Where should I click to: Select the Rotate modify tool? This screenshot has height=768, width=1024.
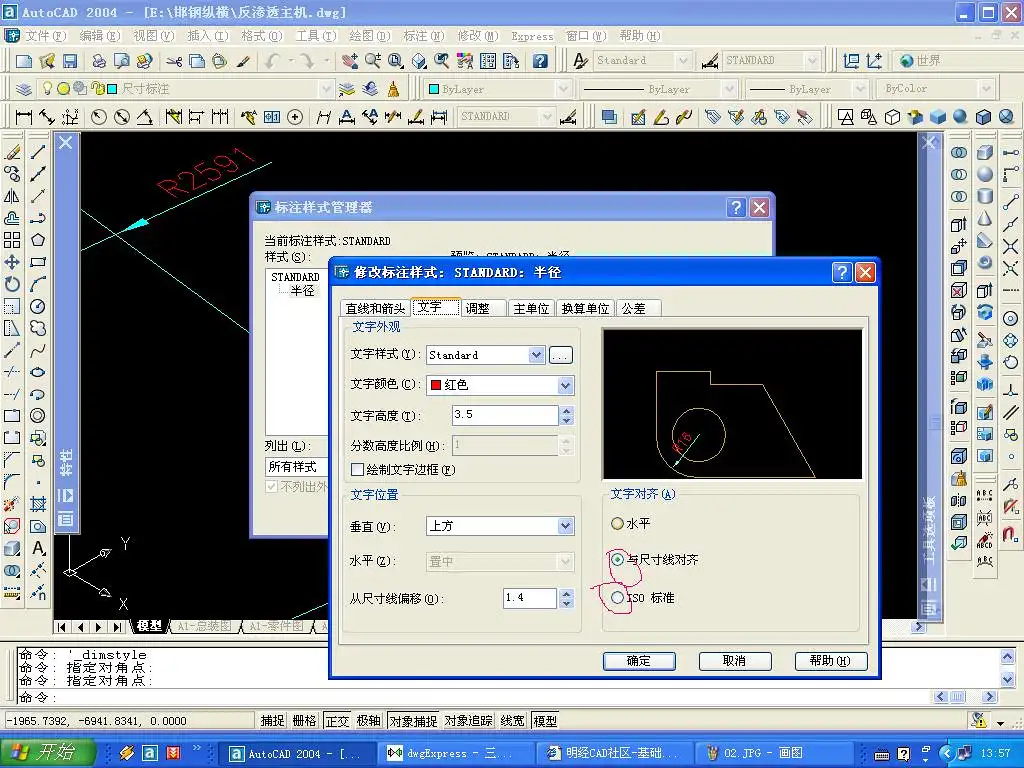pyautogui.click(x=12, y=284)
